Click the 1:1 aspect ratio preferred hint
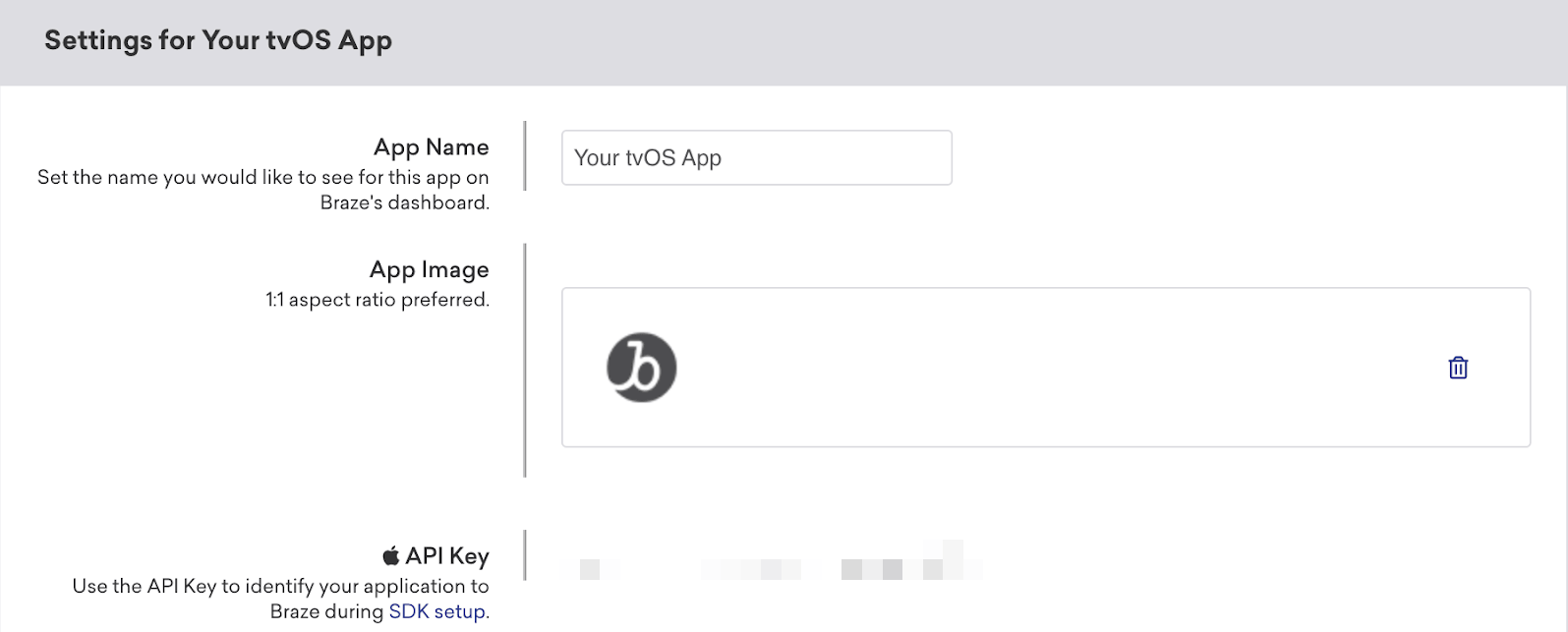Screen dimensions: 1568x632 [377, 300]
